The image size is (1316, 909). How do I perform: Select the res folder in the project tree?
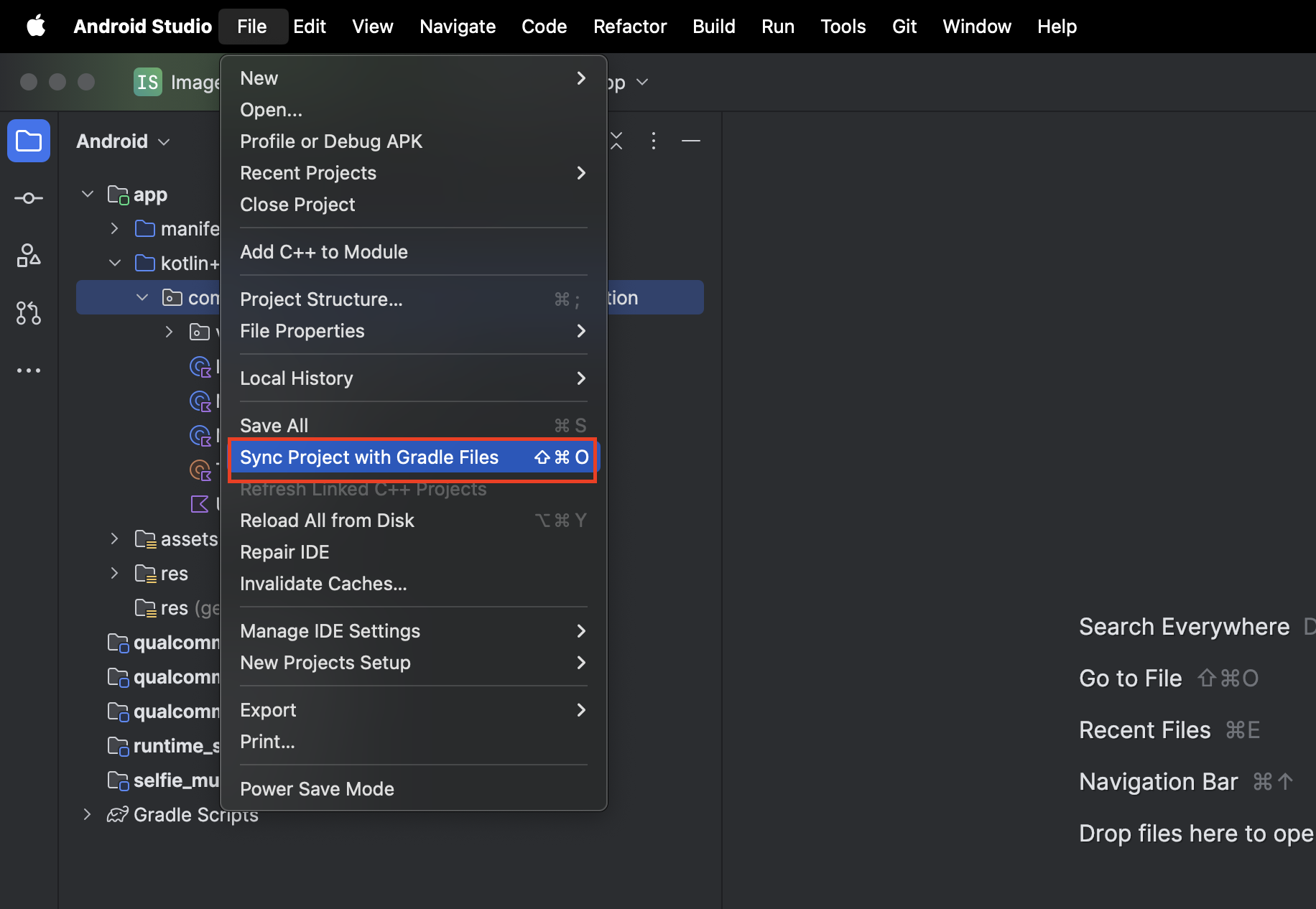tap(172, 573)
